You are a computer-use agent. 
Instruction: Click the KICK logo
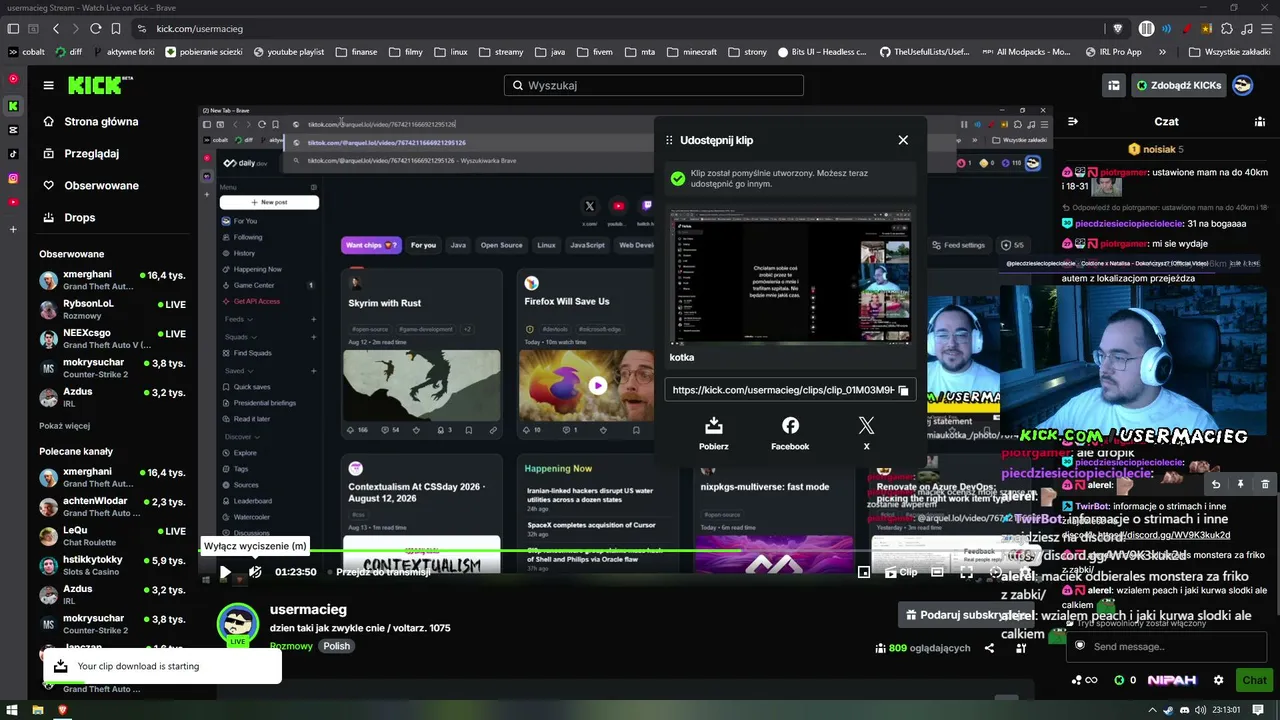100,85
